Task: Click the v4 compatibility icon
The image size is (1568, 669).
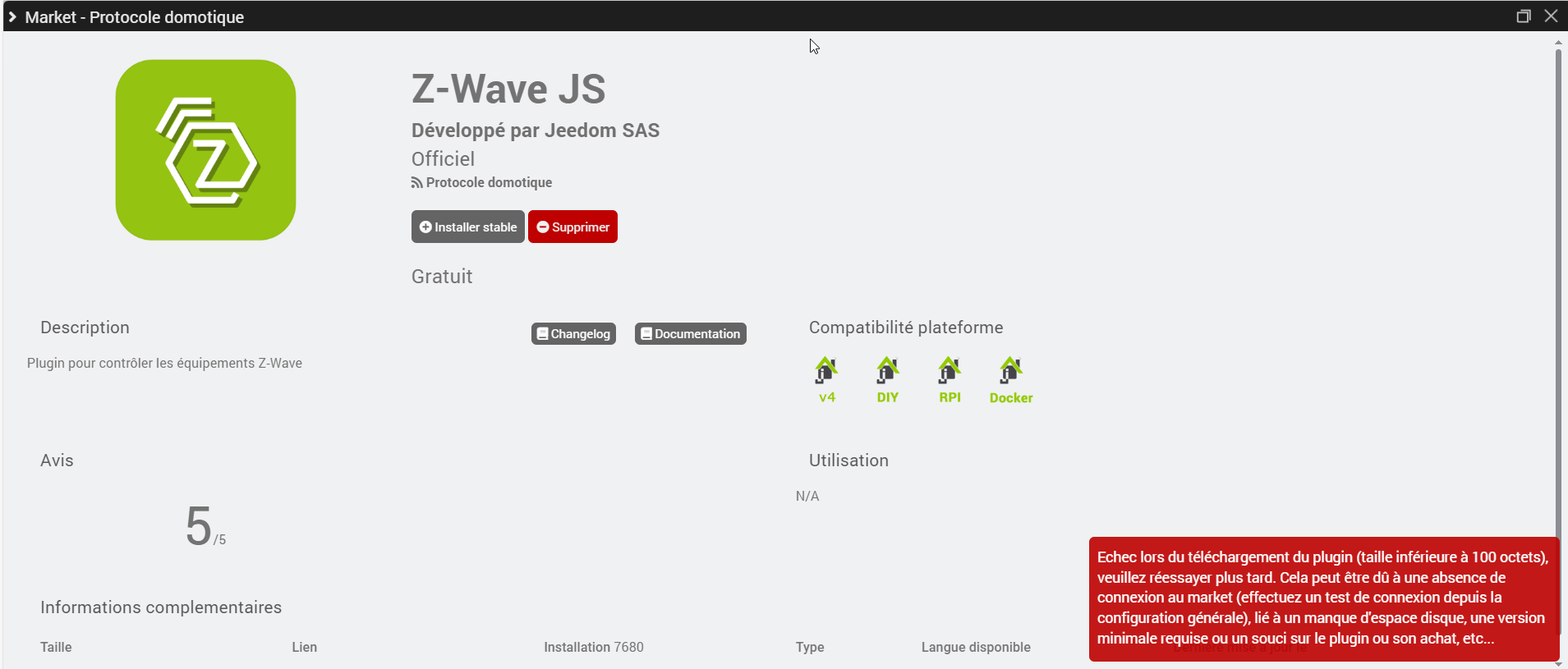Action: [x=826, y=380]
